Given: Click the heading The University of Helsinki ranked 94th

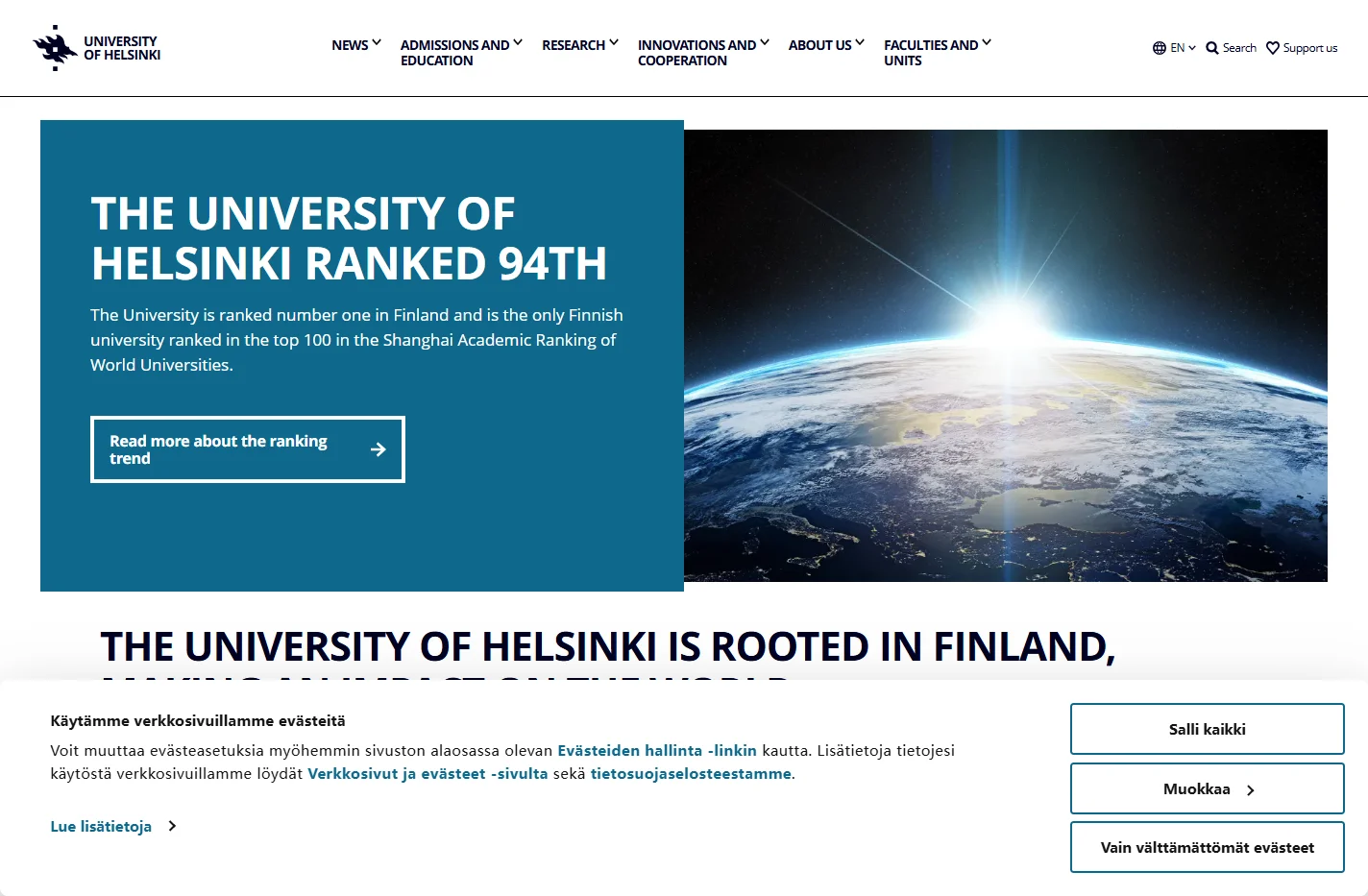Looking at the screenshot, I should point(349,238).
